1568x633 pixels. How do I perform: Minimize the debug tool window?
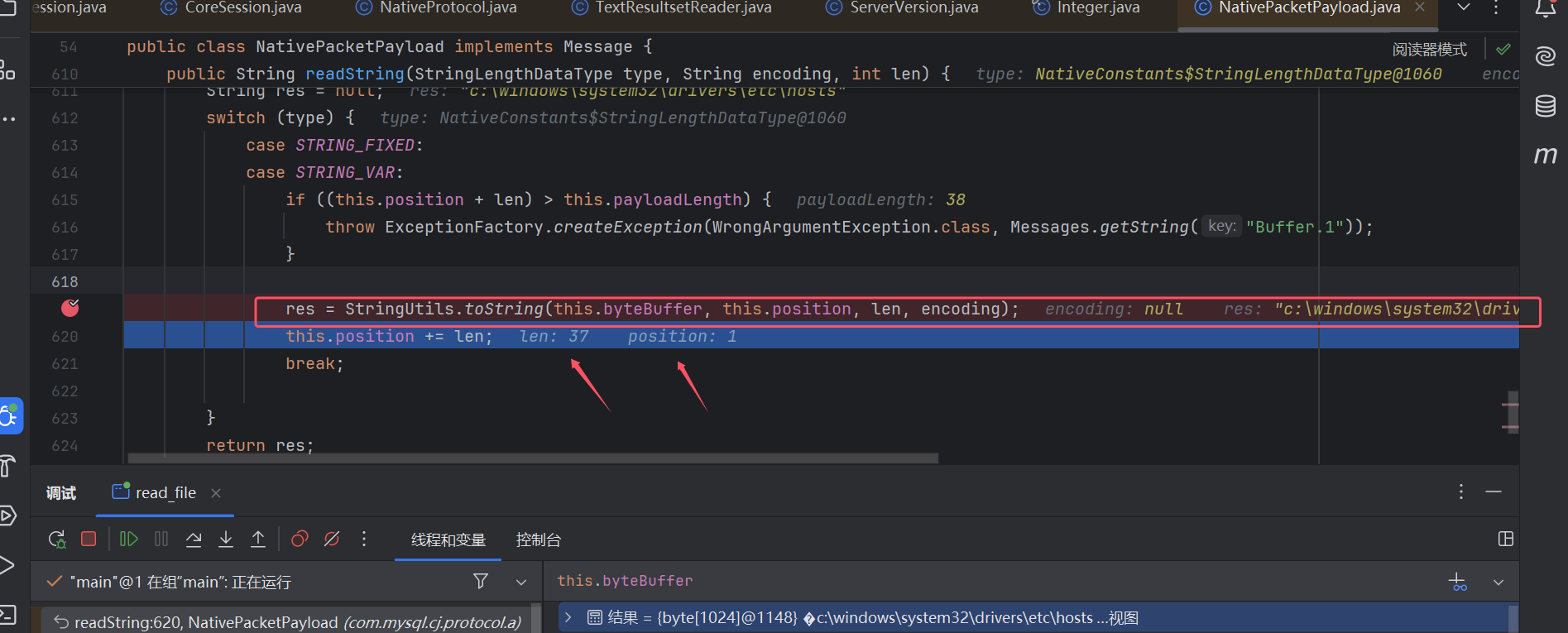click(1494, 492)
